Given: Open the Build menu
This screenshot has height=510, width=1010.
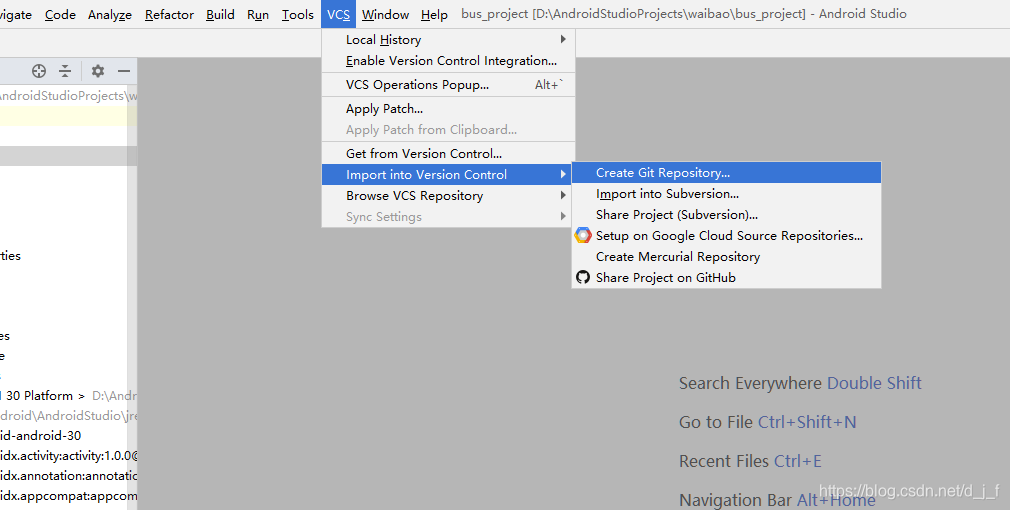Looking at the screenshot, I should [220, 14].
